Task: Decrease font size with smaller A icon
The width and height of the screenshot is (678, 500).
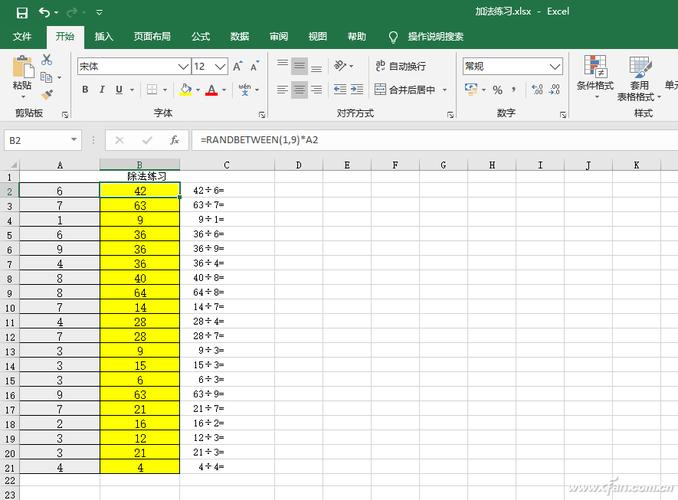Action: click(x=254, y=67)
